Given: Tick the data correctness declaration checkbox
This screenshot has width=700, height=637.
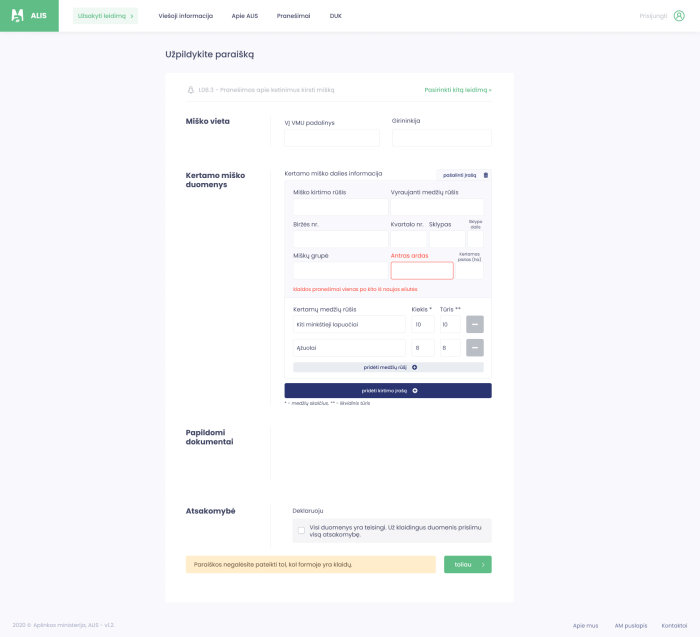Looking at the screenshot, I should pos(301,531).
